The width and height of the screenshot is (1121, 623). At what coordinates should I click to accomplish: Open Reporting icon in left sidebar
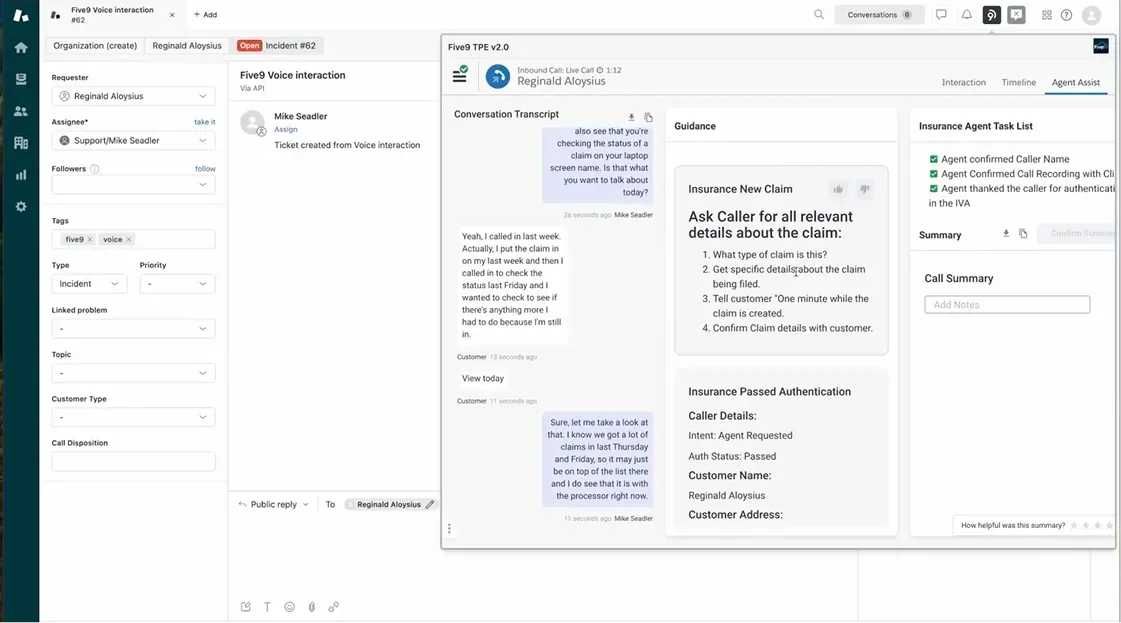click(20, 174)
